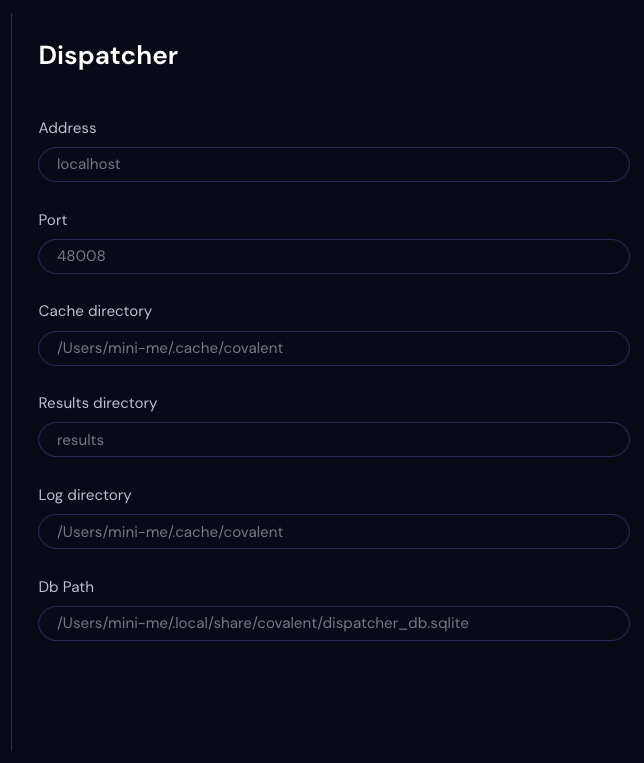Click the covalent path text under Log directory
Viewport: 644px width, 763px height.
click(x=170, y=532)
